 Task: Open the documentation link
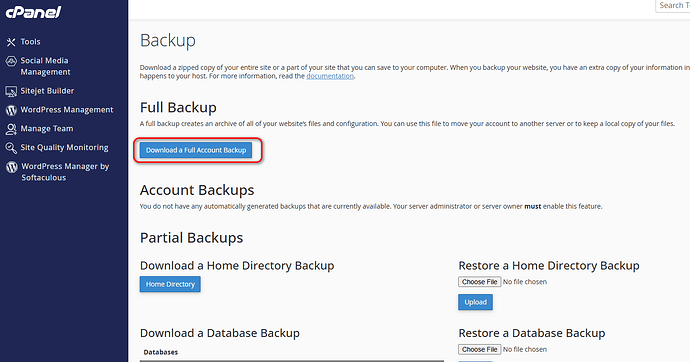click(x=330, y=76)
